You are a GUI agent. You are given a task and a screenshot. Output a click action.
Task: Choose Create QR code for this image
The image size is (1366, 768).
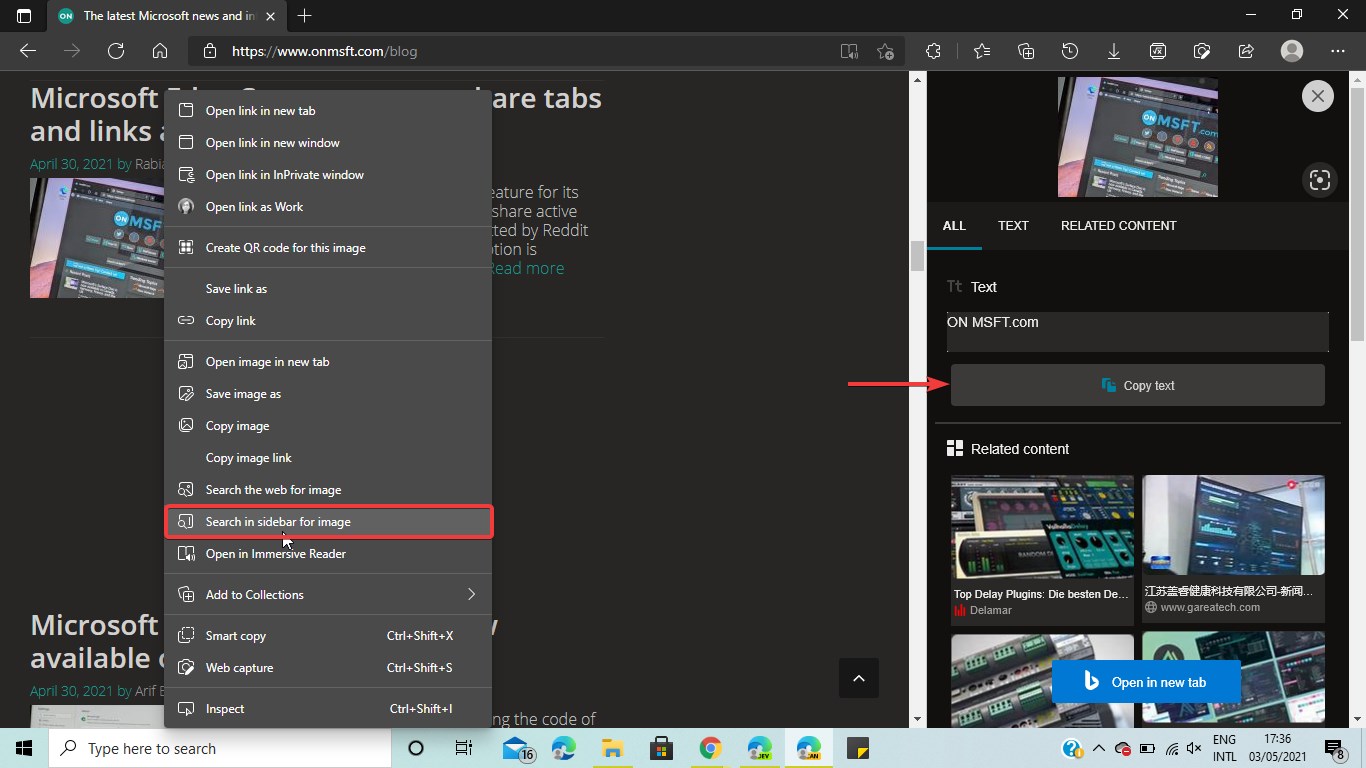[328, 248]
